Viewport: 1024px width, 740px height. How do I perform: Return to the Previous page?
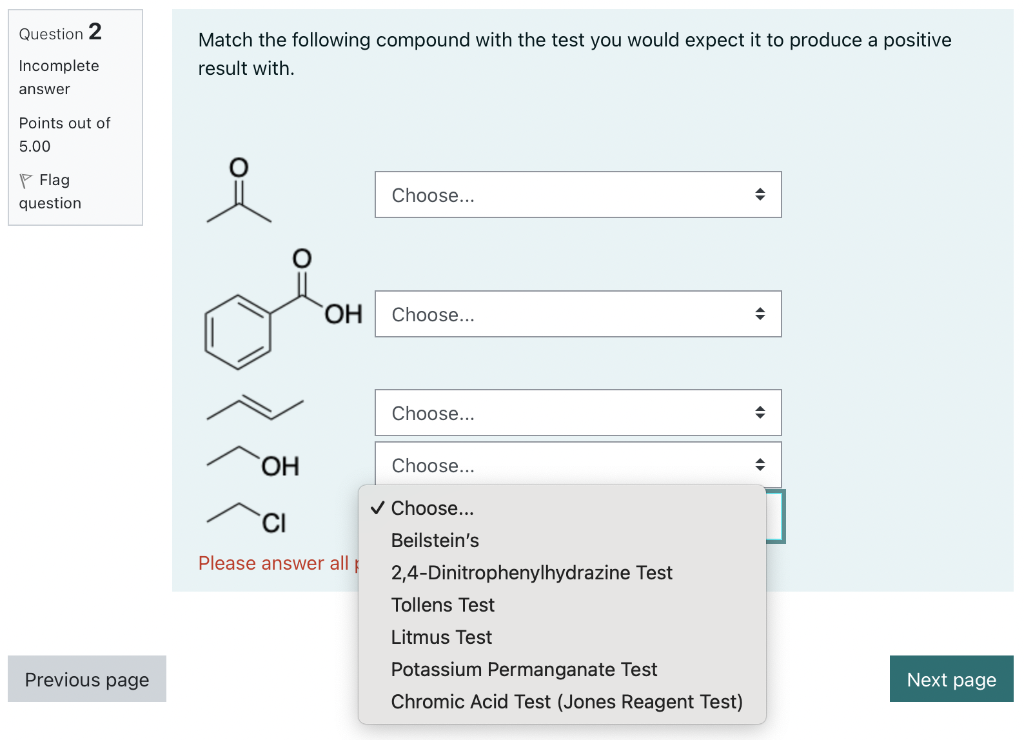pos(87,680)
